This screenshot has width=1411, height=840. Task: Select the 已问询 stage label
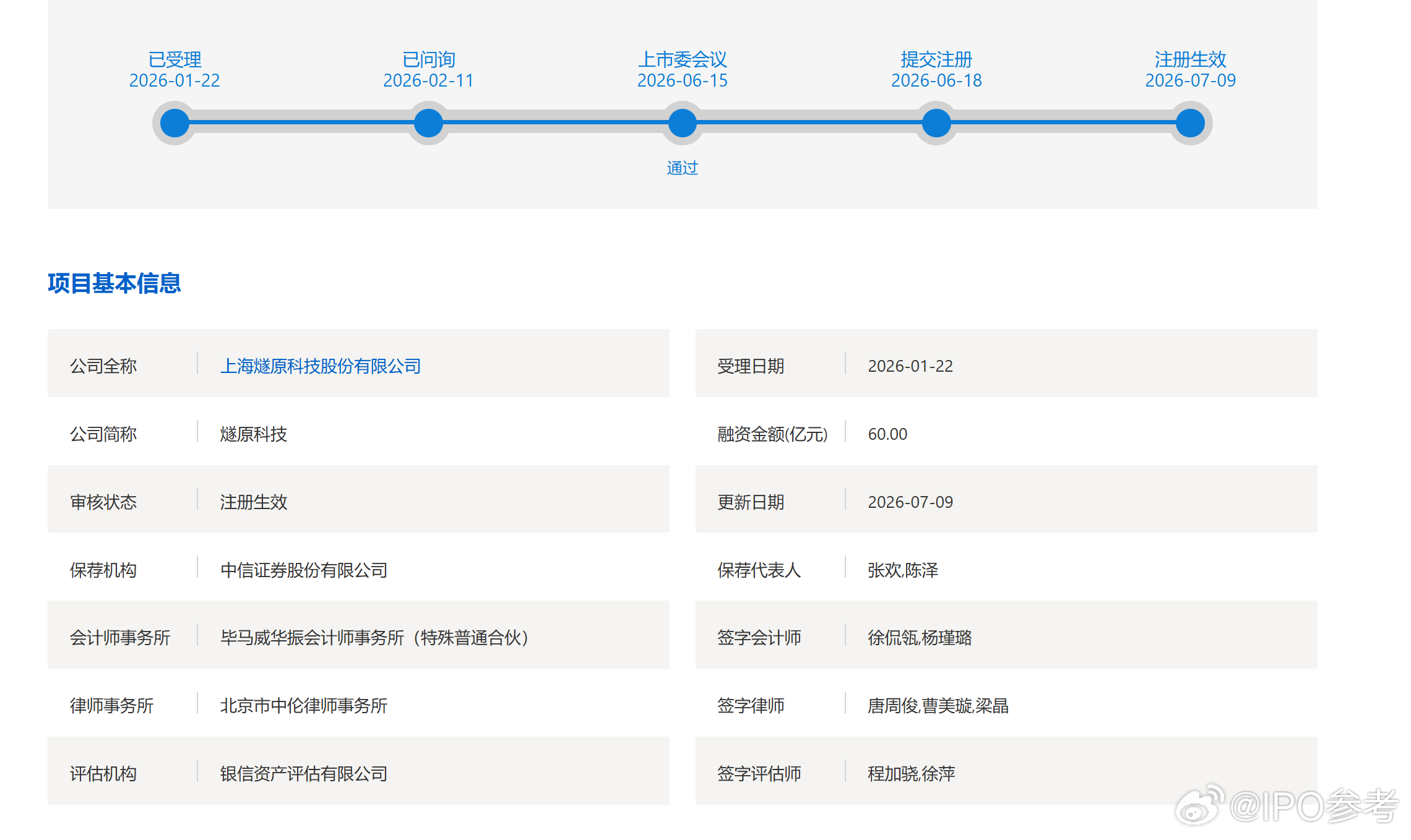coord(428,59)
